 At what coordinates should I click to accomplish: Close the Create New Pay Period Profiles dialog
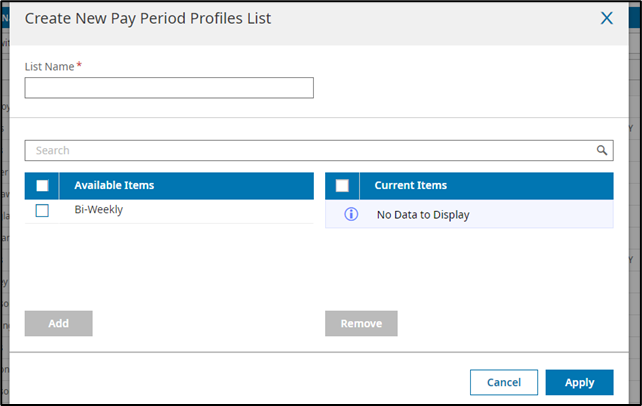[606, 18]
